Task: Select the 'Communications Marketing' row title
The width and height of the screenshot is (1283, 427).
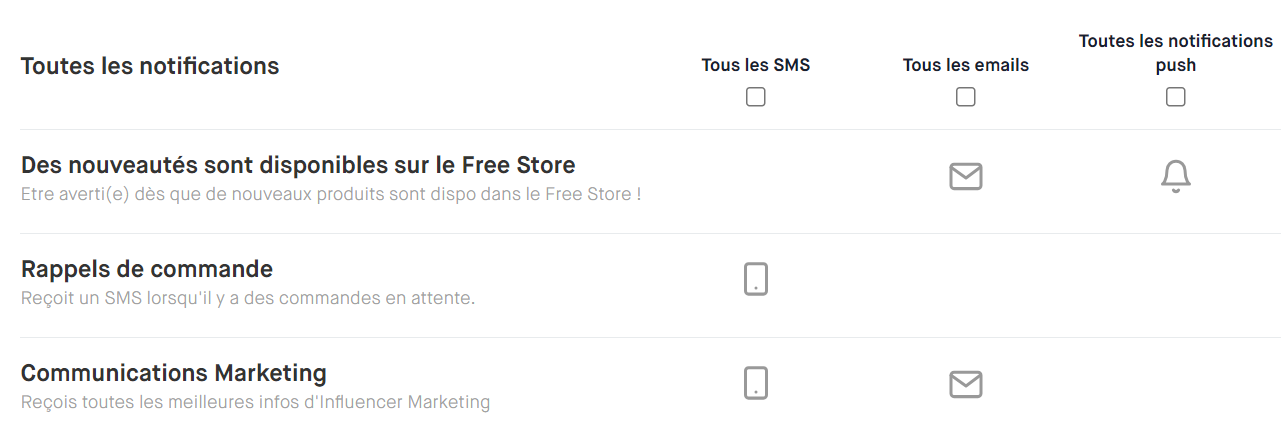Action: [x=174, y=373]
